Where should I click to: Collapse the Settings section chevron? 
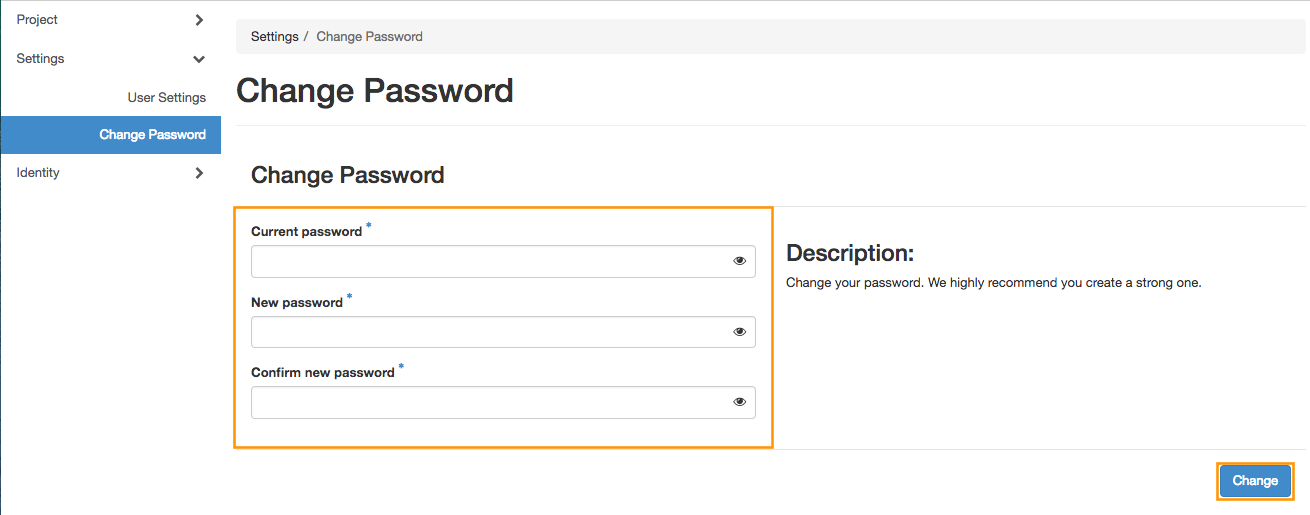pos(199,59)
